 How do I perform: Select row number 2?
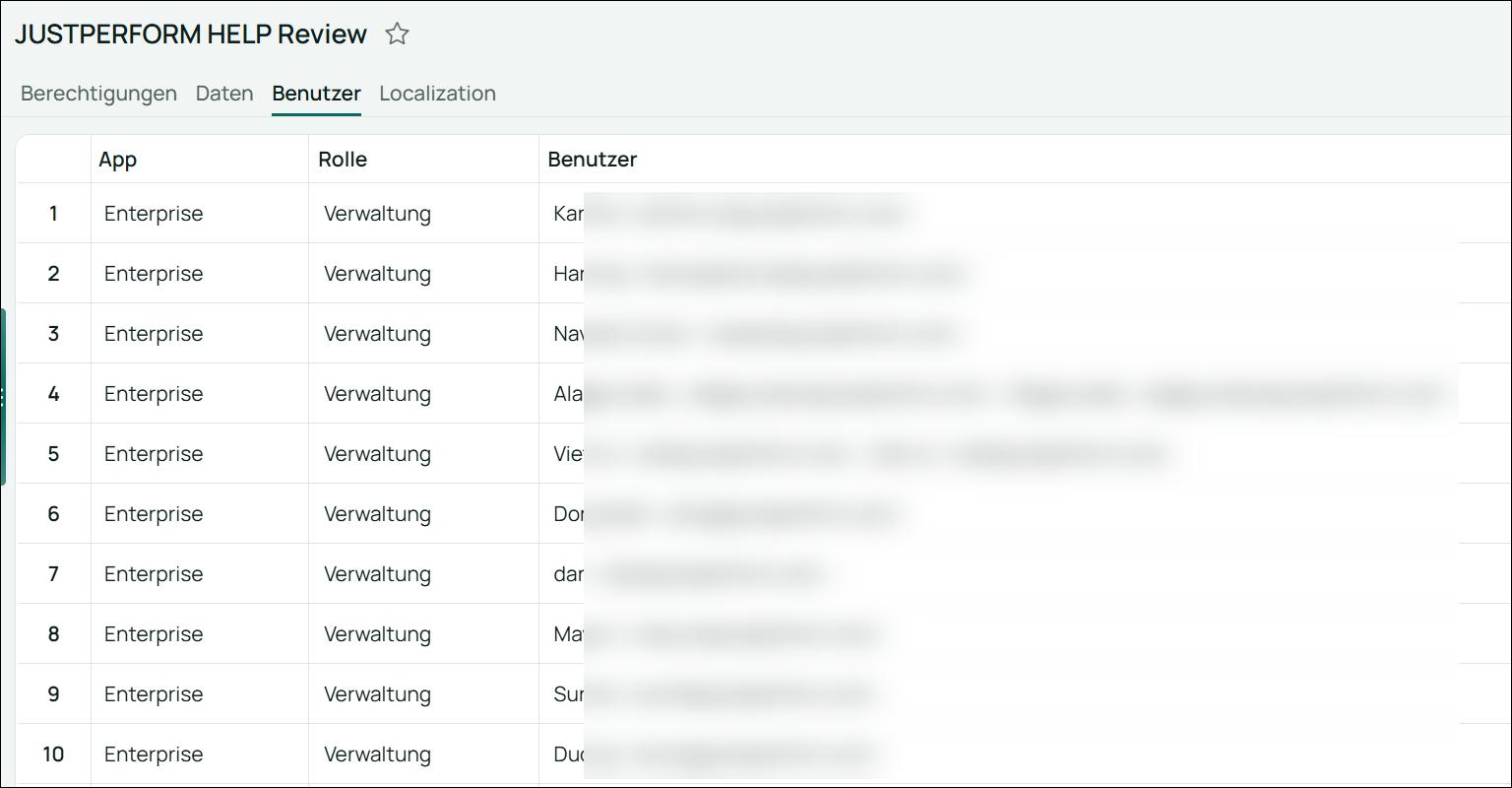tap(53, 273)
